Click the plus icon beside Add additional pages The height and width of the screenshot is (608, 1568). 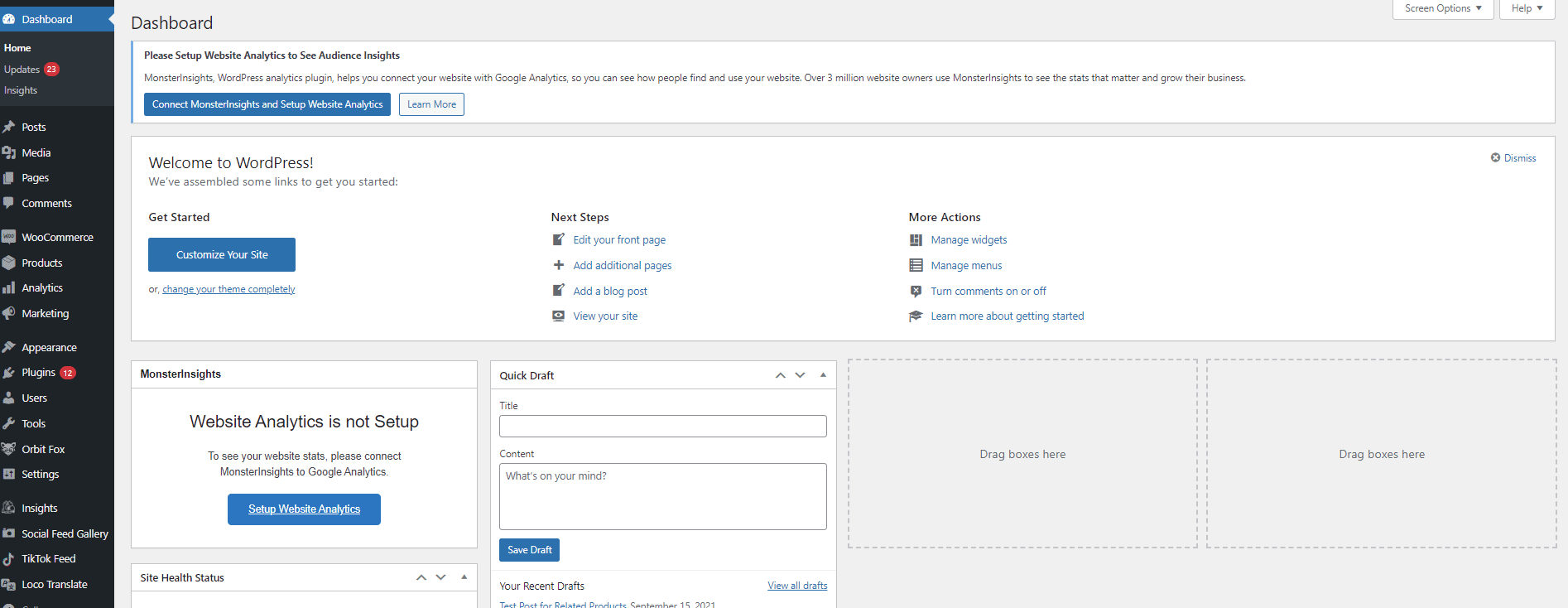tap(559, 265)
